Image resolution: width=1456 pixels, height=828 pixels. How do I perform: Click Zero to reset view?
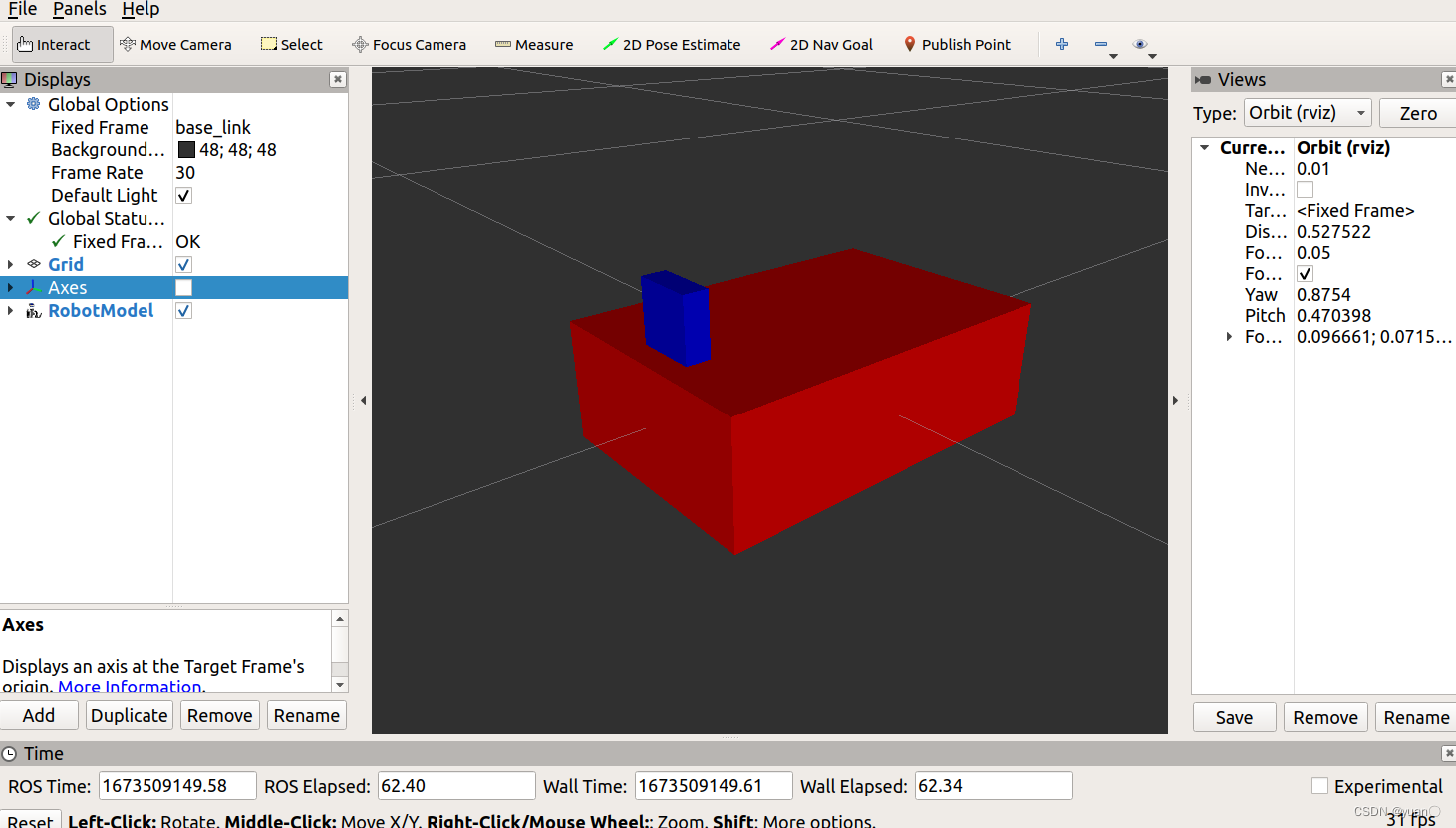[1417, 113]
